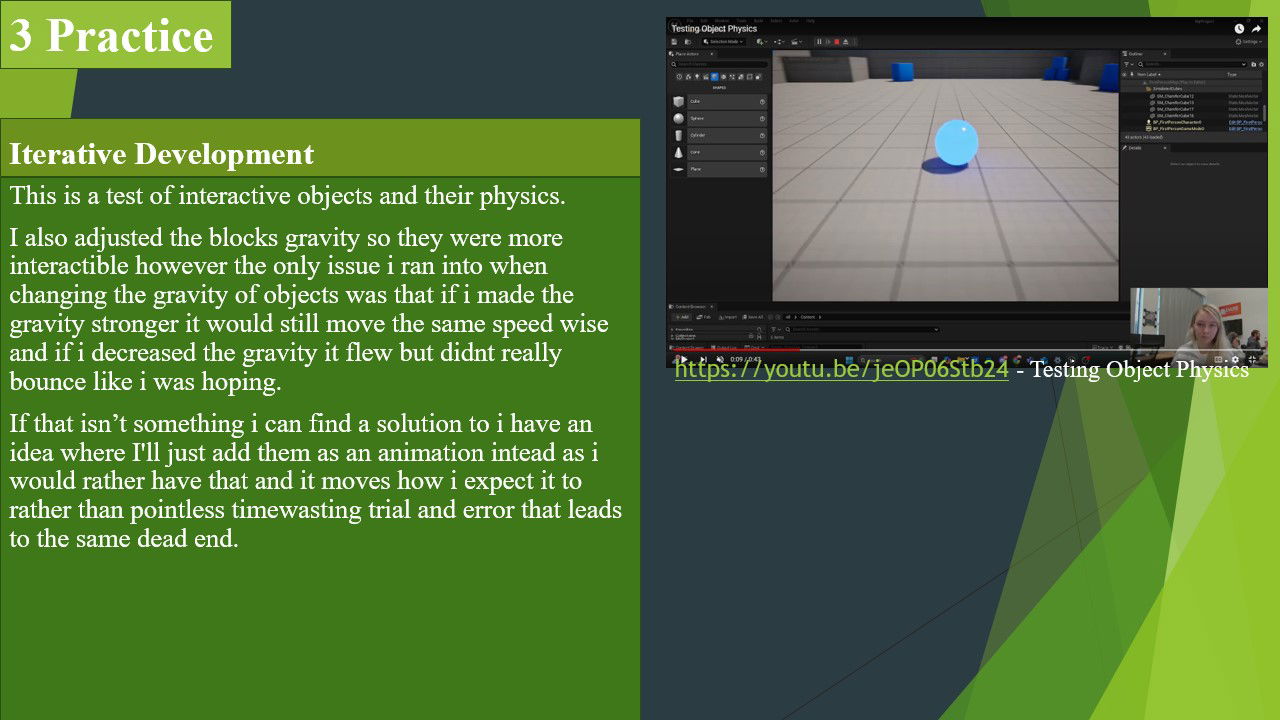This screenshot has height=720, width=1280.
Task: Click the YouTube Watch later clock icon
Action: point(1239,29)
